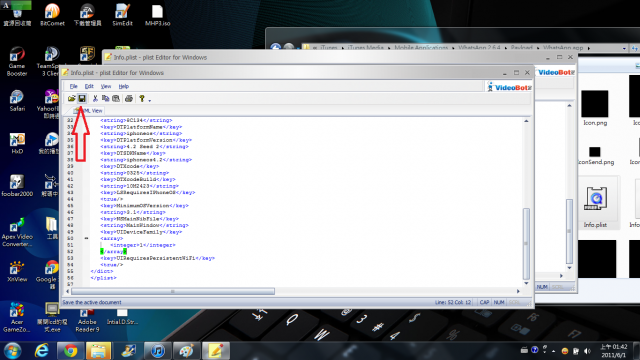Click the Line 52 Col 12 status indicator

click(x=453, y=302)
